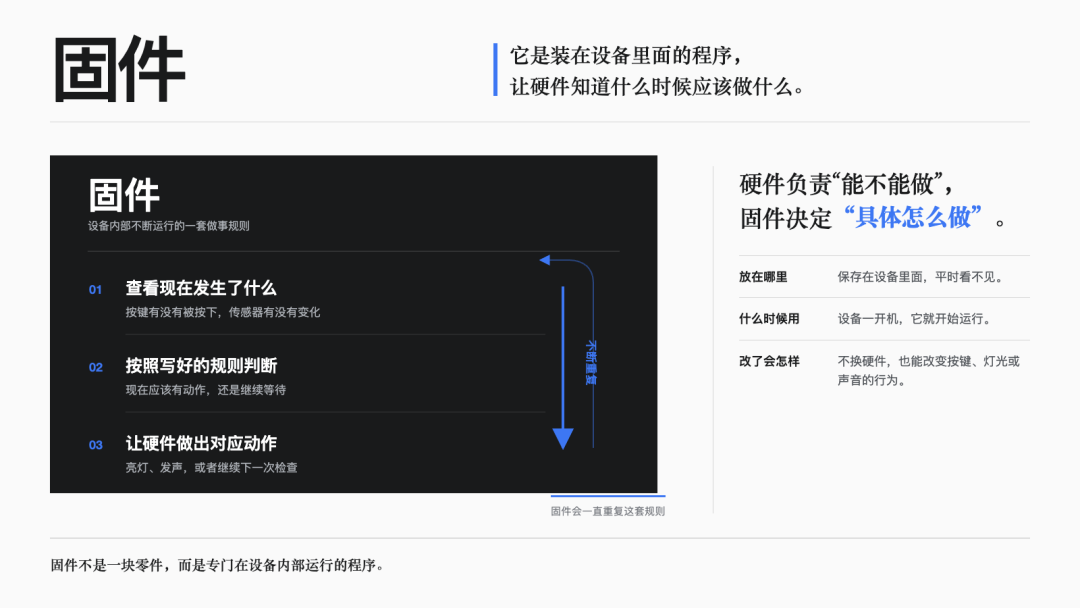Viewport: 1080px width, 608px height.
Task: Click the step heading '按照写好的规则判断'
Action: 201,366
